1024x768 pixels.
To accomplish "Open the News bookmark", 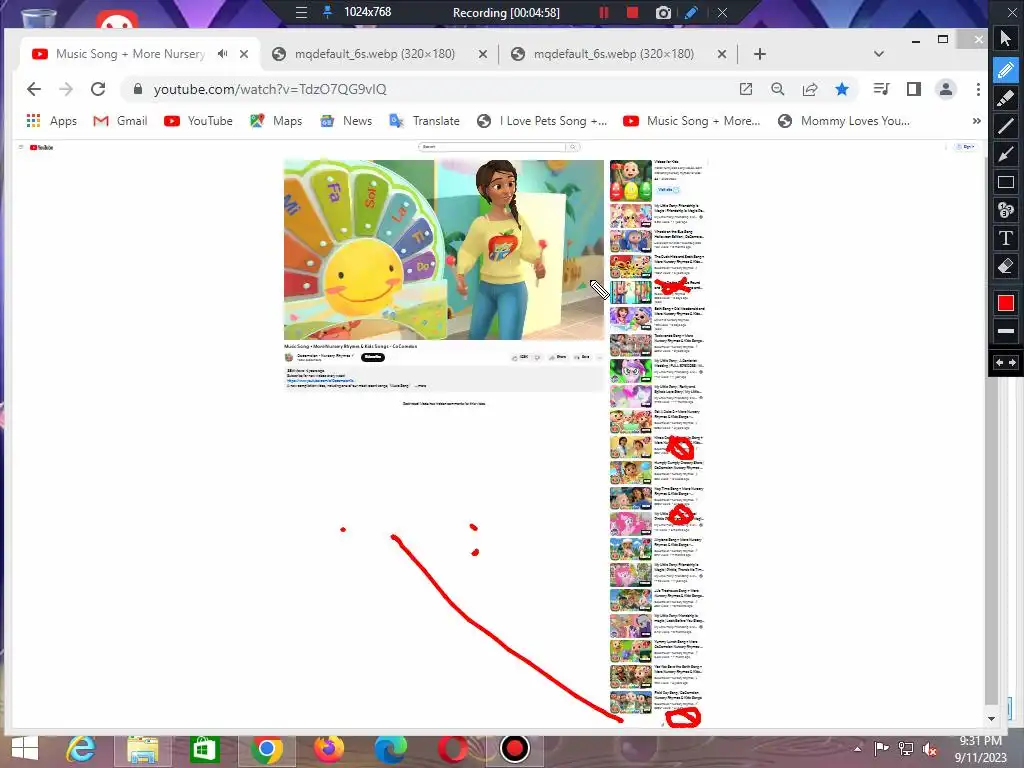I will click(345, 121).
